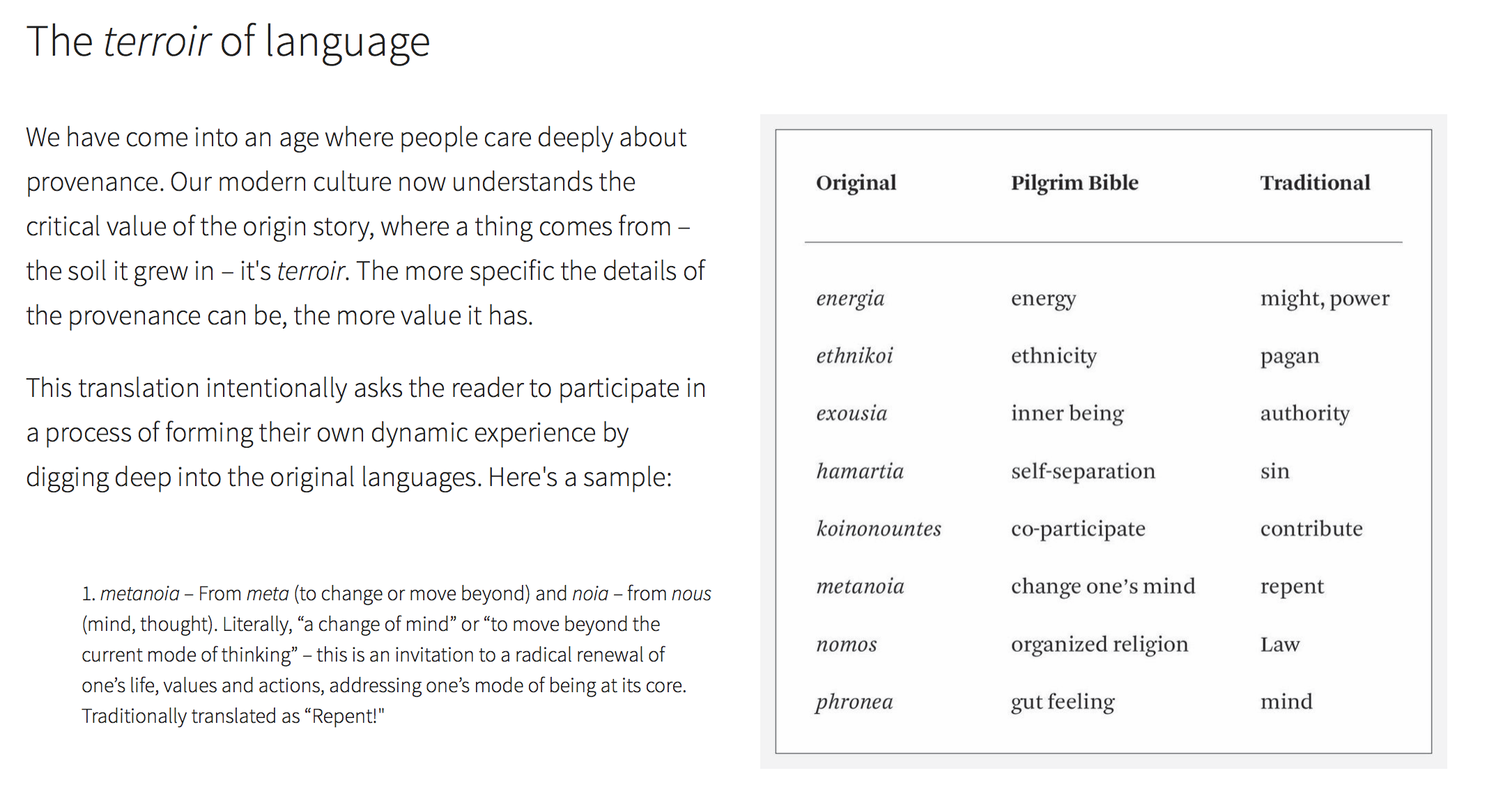Select the 'gut feeling' translation
1487x812 pixels.
pyautogui.click(x=1063, y=702)
